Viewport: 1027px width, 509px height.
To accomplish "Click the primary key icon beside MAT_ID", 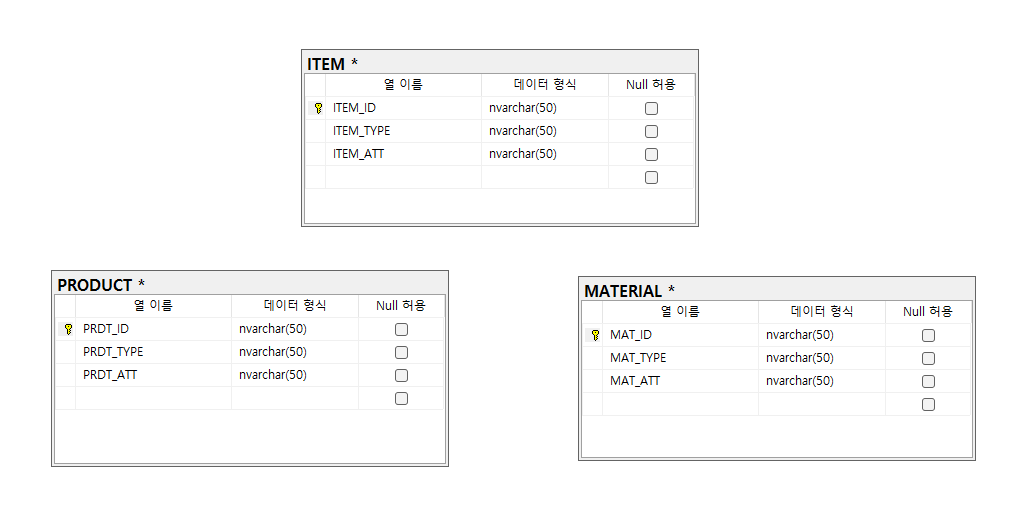I will click(x=595, y=335).
